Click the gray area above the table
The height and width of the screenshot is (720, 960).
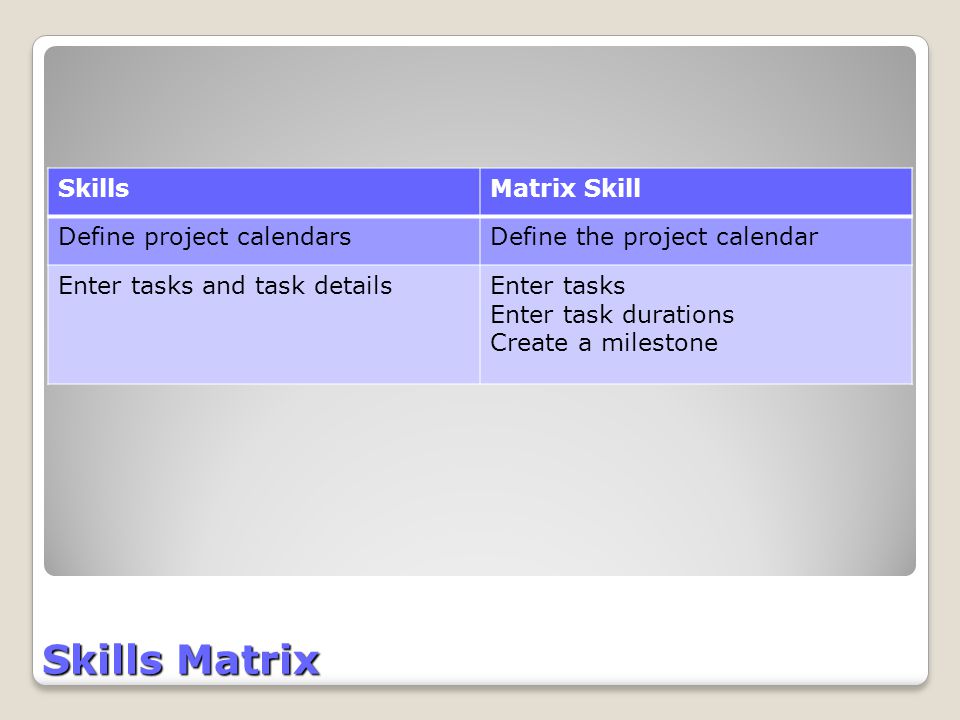pos(480,107)
